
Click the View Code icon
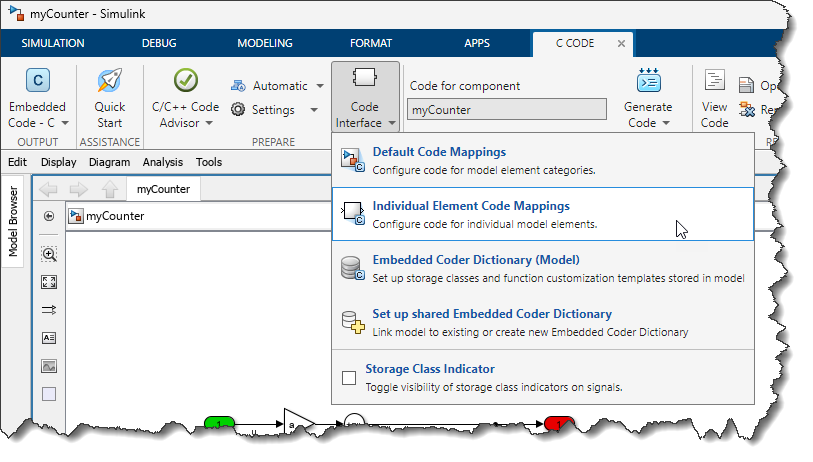pos(714,83)
